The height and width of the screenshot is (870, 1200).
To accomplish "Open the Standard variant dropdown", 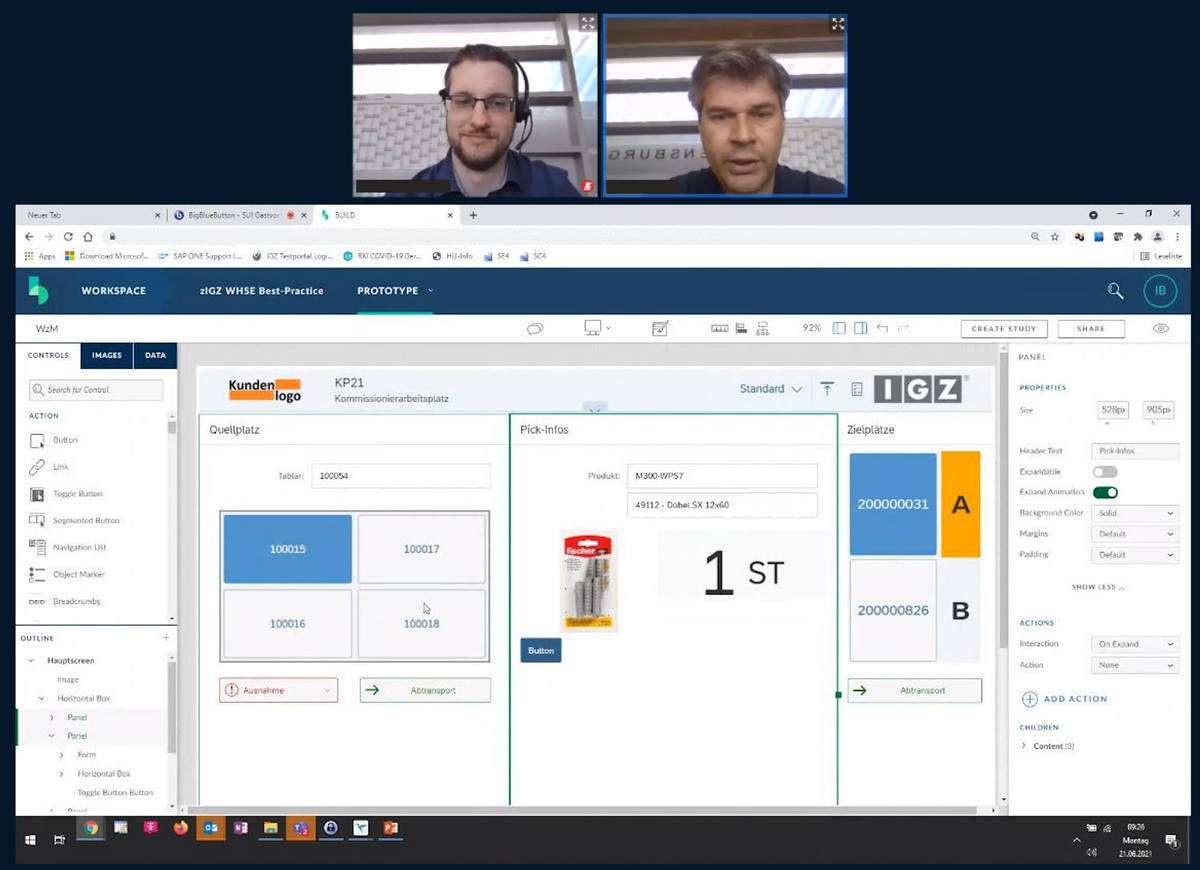I will (x=771, y=389).
